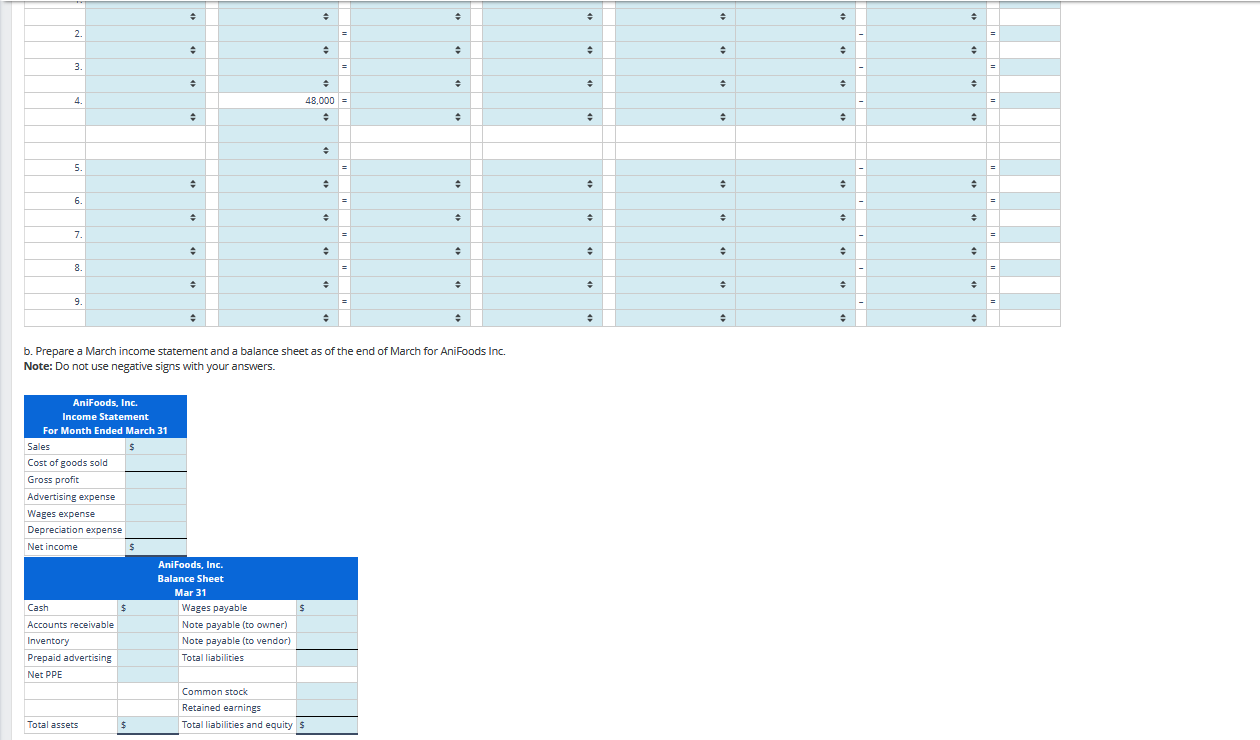Click the 'Balance Sheet' table heading
1260x740 pixels.
coord(190,578)
